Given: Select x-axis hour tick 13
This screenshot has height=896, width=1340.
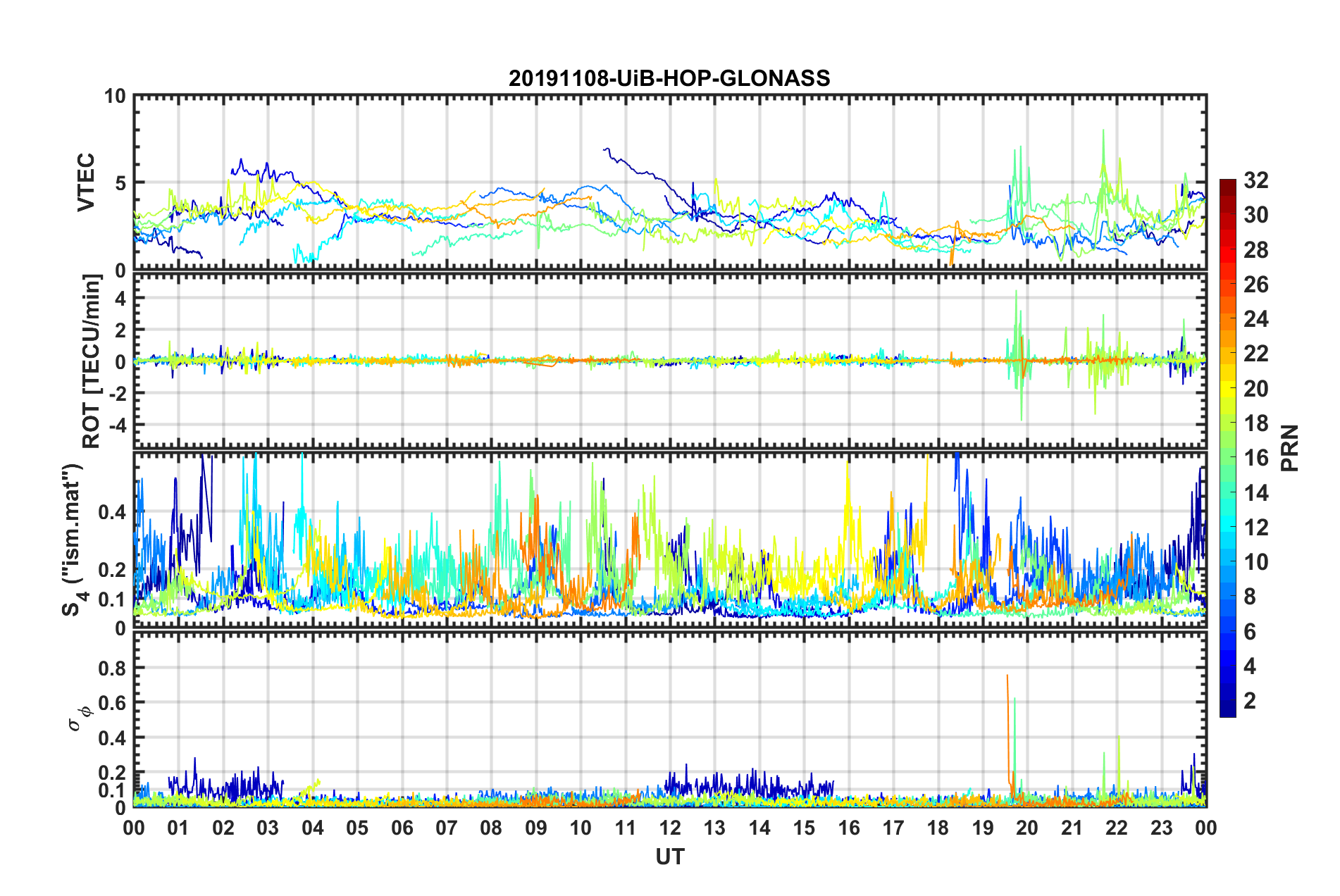Looking at the screenshot, I should tap(714, 828).
